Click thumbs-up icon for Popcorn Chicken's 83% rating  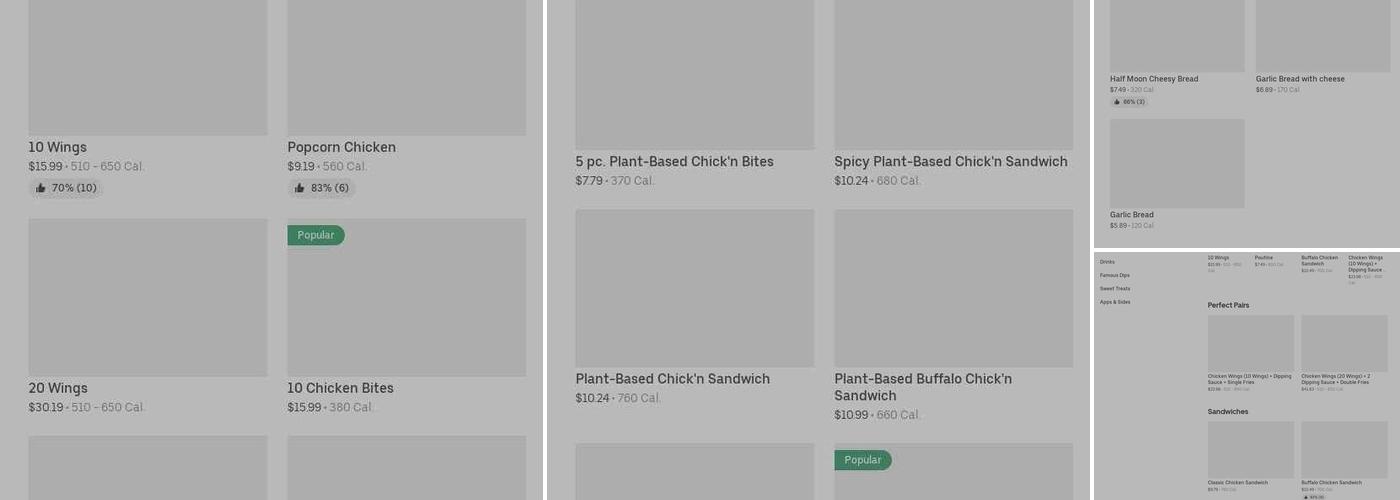click(300, 188)
